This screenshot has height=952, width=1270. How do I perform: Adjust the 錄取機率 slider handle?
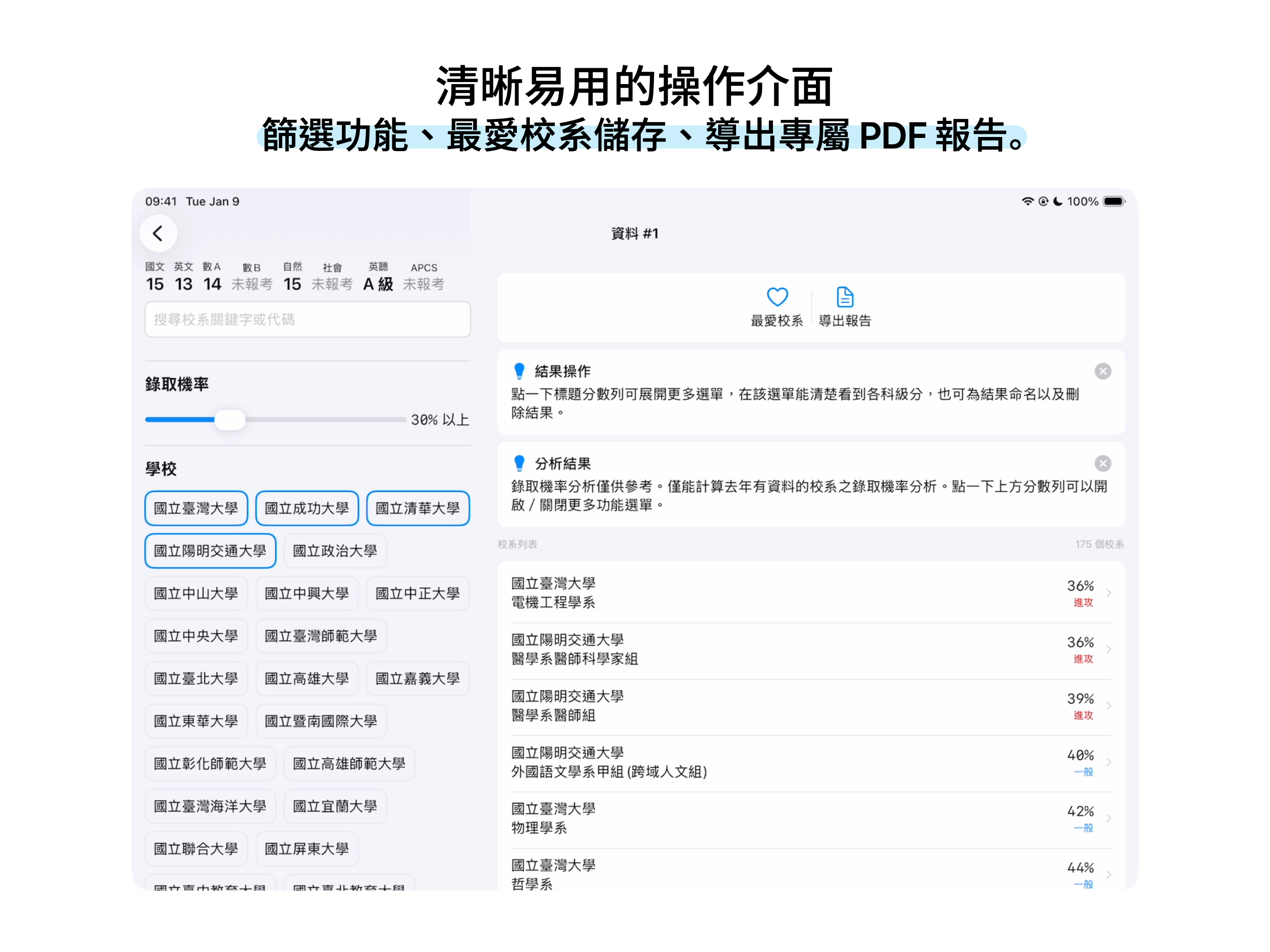click(x=230, y=419)
